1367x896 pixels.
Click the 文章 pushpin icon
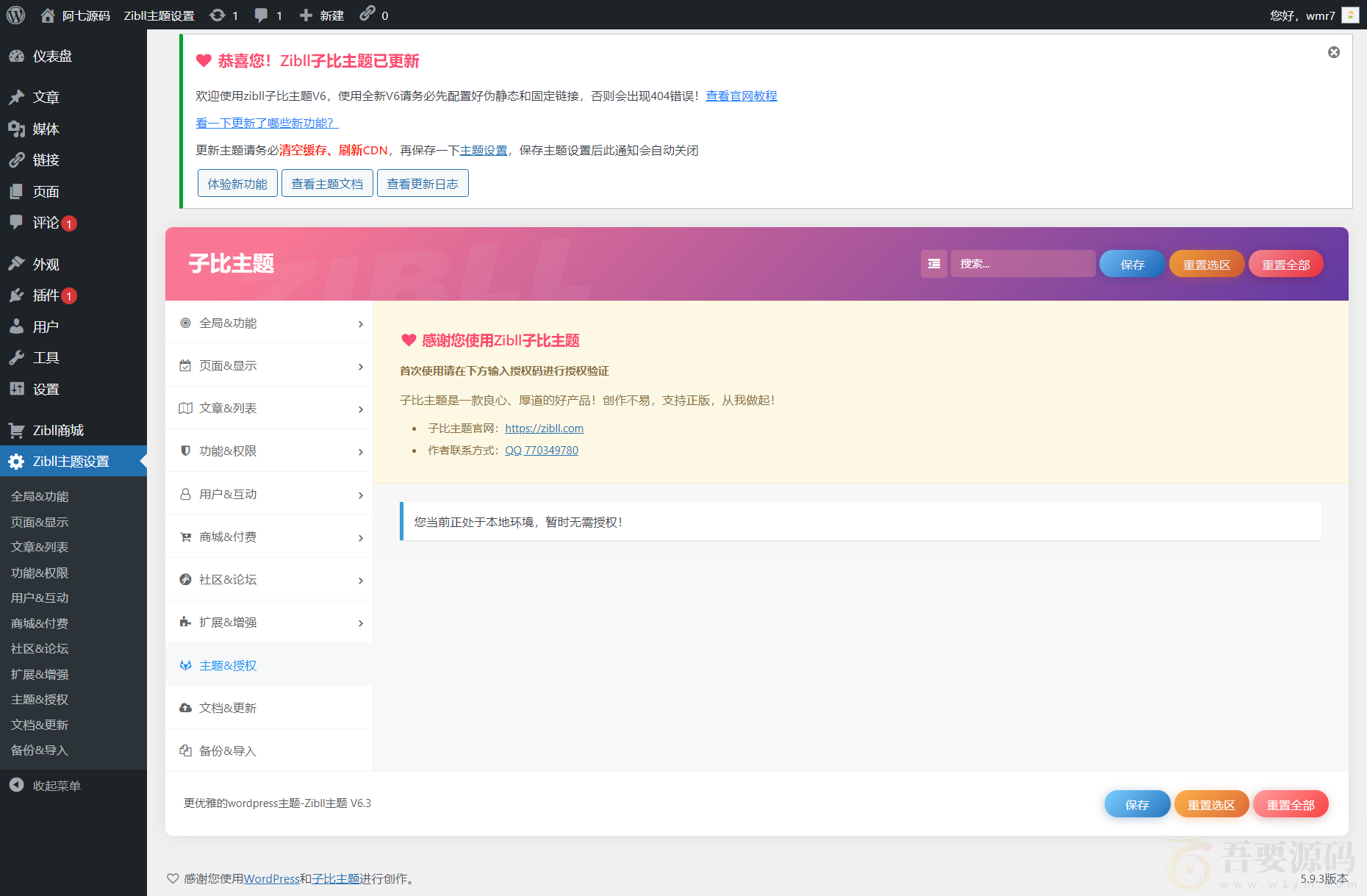[16, 97]
